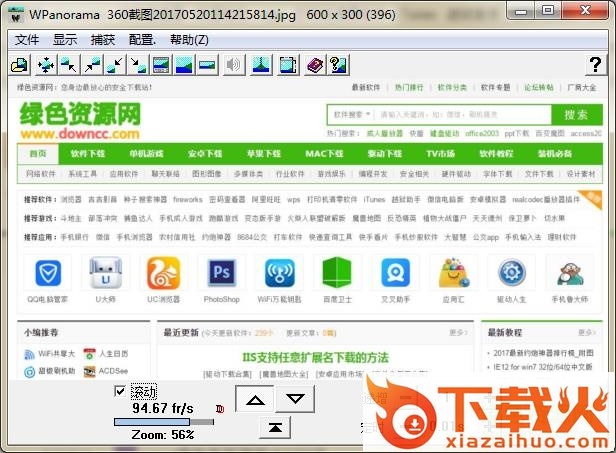Click the full landscape picture view icon
The height and width of the screenshot is (453, 616).
tap(184, 65)
